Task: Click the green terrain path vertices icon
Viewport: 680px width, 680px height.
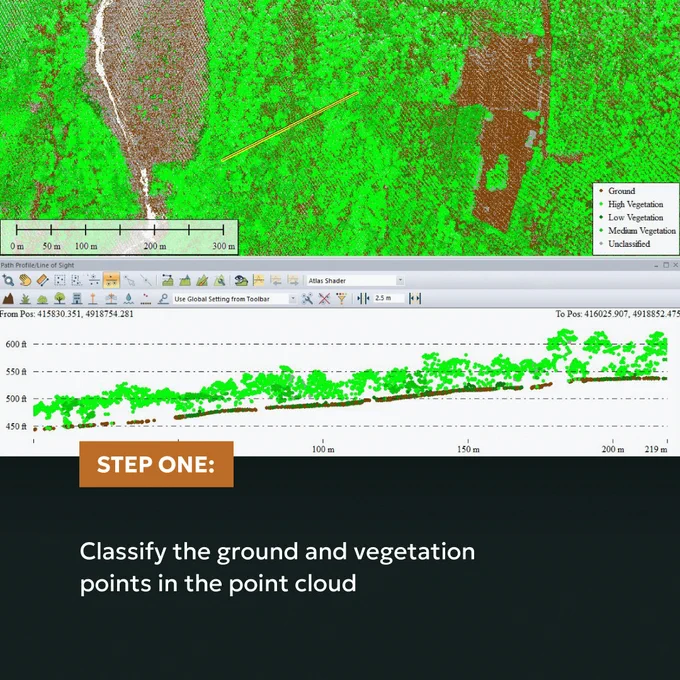Action: click(x=167, y=281)
